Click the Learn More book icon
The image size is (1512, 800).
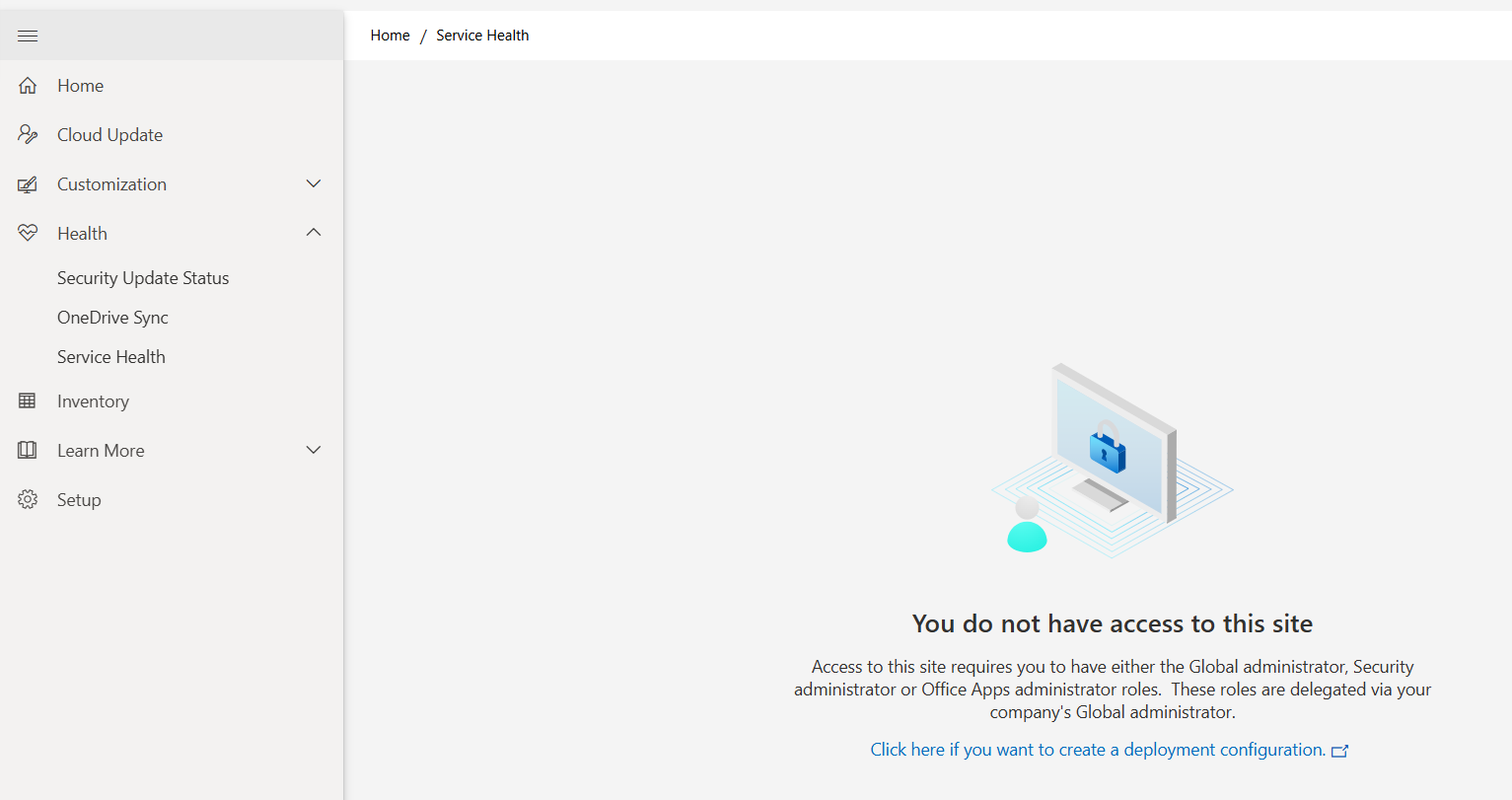28,451
